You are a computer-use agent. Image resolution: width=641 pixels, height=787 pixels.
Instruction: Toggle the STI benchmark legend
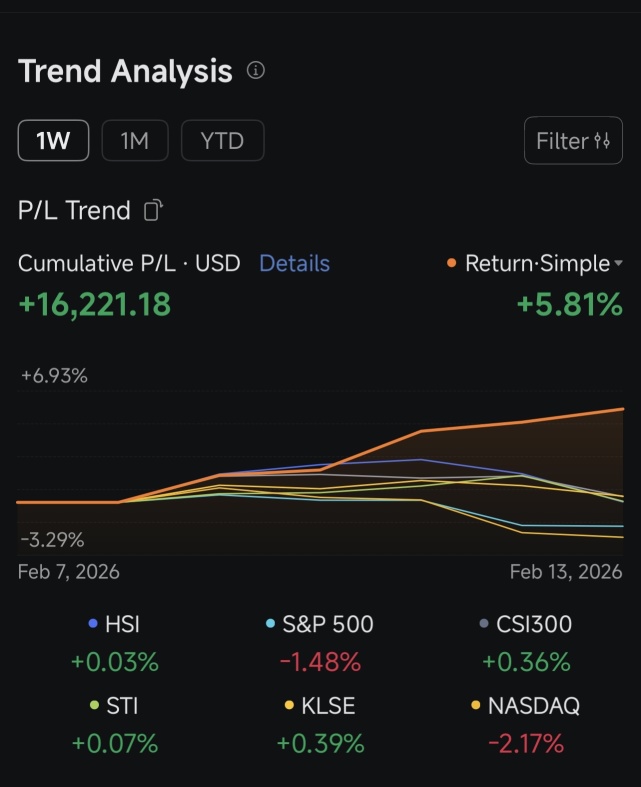[x=114, y=706]
